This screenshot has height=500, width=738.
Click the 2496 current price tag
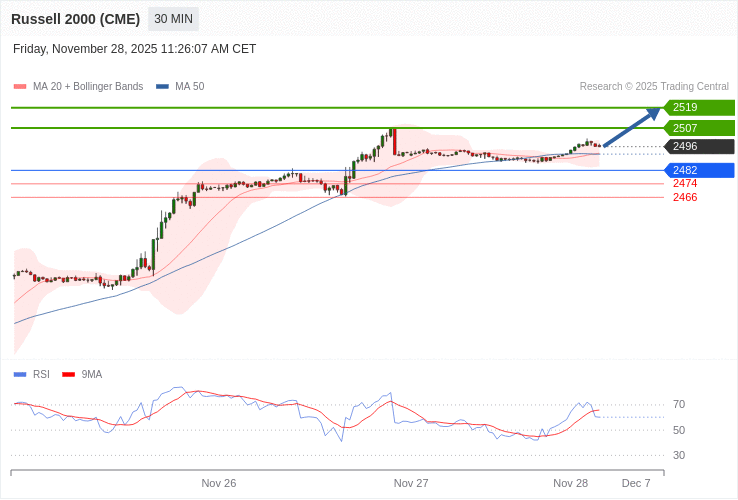coord(699,146)
